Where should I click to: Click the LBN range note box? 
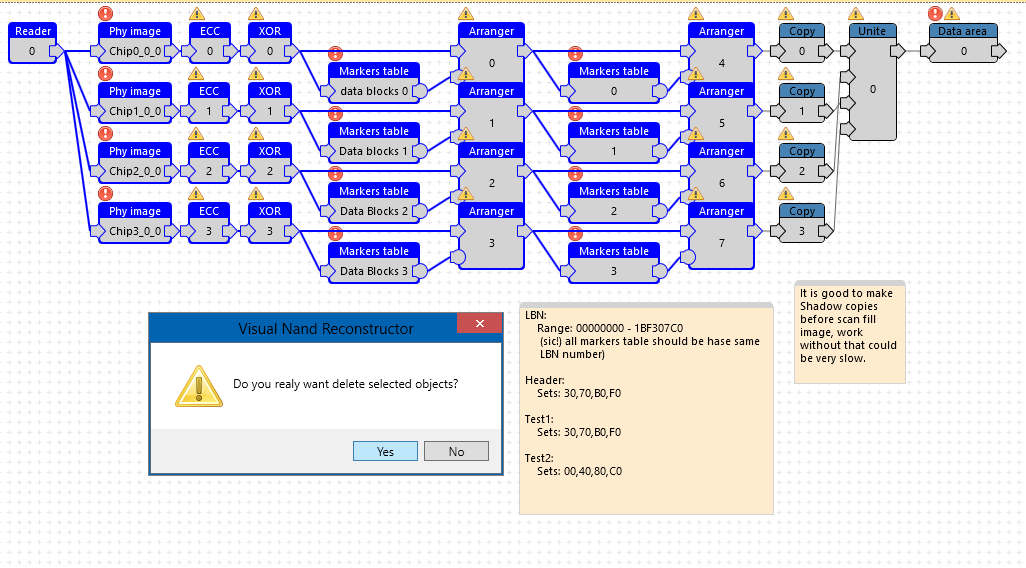click(646, 408)
